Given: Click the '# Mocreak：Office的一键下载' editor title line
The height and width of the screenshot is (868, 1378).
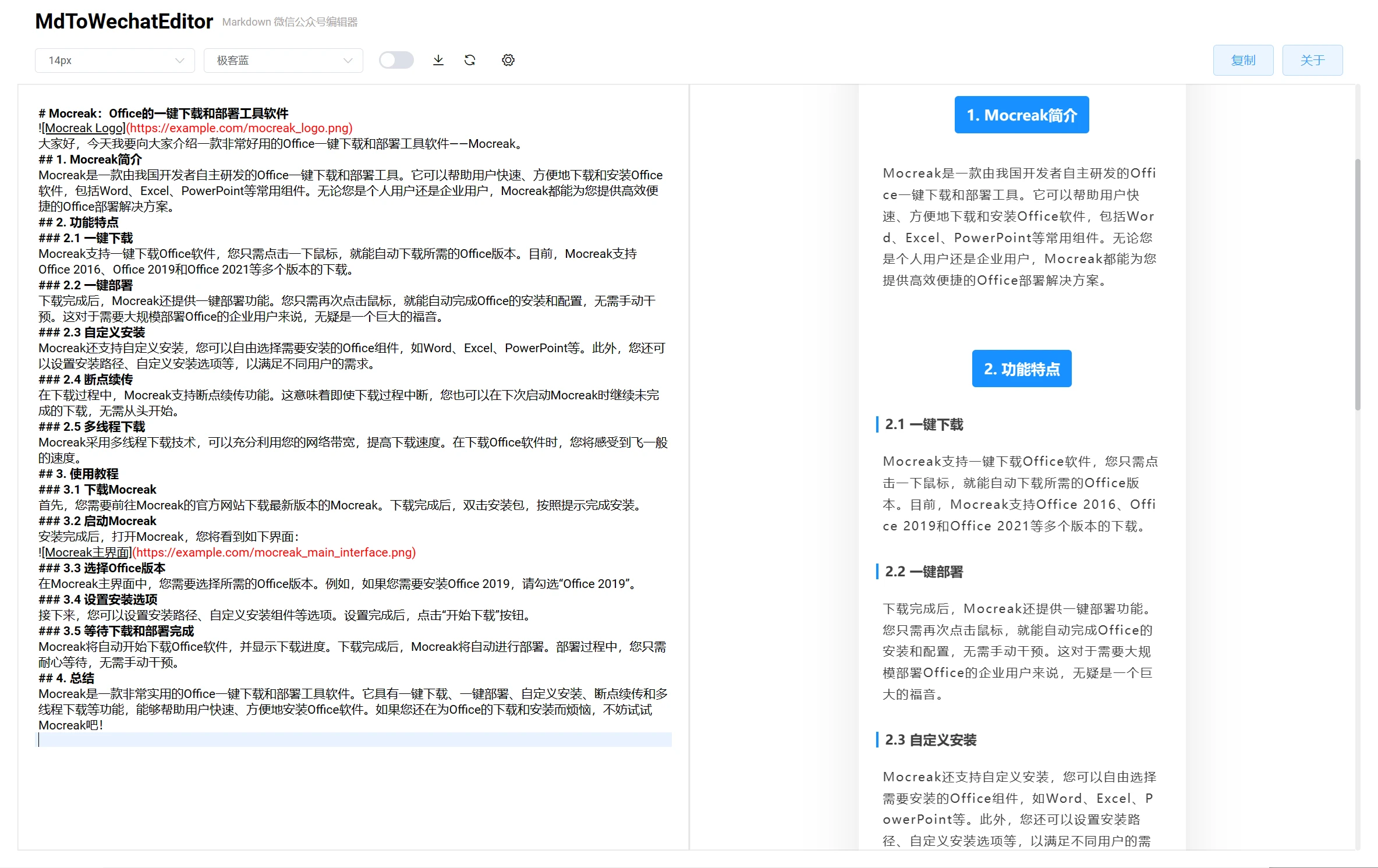Looking at the screenshot, I should (x=164, y=113).
